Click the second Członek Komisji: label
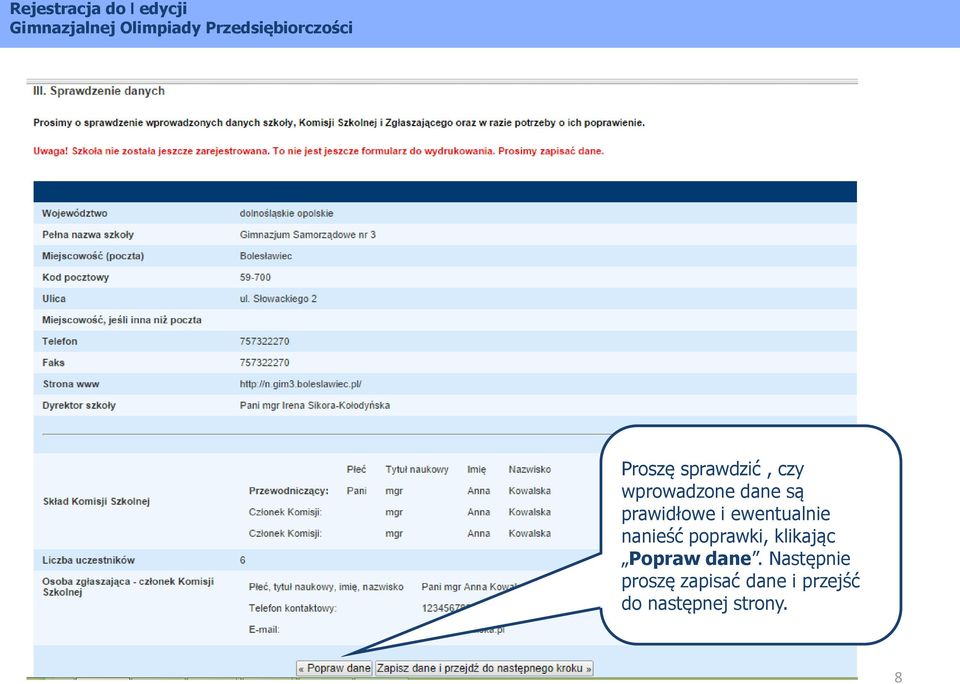960x684 pixels. click(285, 533)
